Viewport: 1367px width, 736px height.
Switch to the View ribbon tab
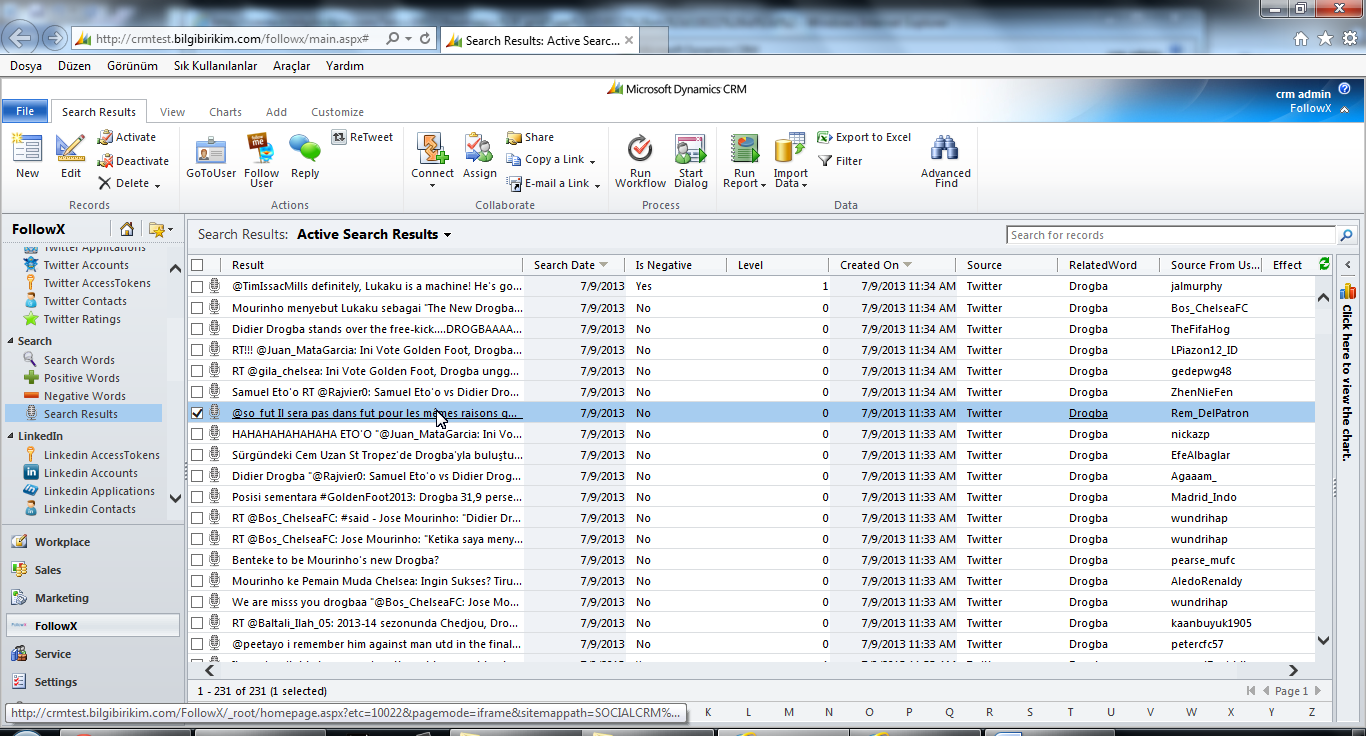pos(172,112)
